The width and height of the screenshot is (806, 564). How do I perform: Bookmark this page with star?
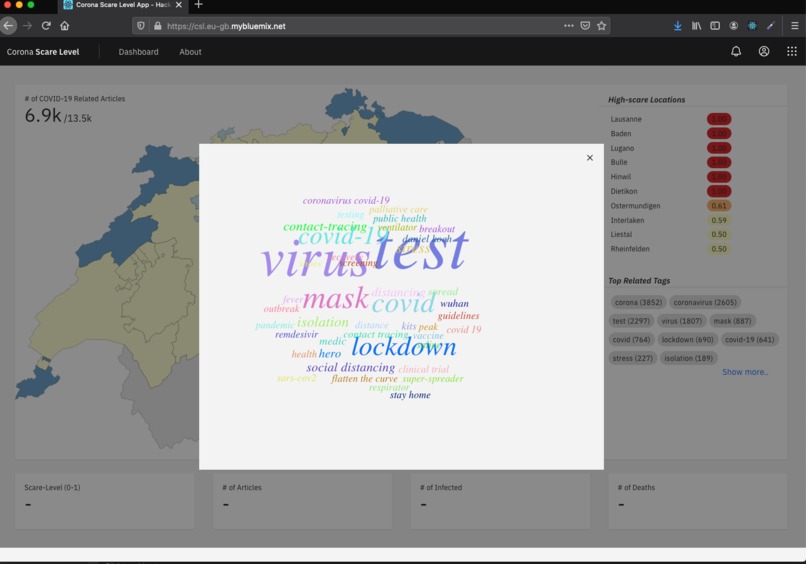(x=601, y=26)
